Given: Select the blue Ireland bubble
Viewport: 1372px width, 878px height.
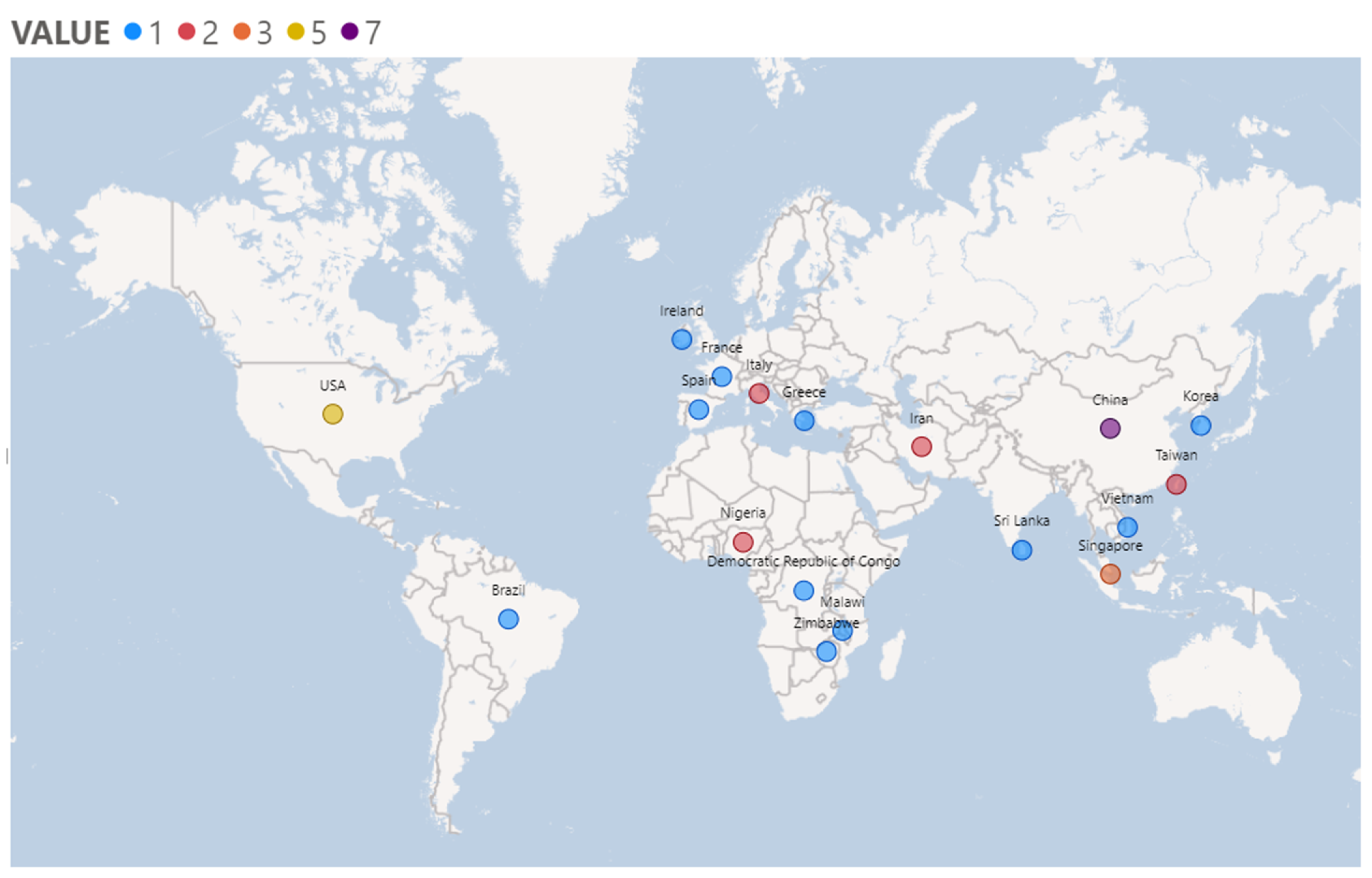Looking at the screenshot, I should pos(681,340).
